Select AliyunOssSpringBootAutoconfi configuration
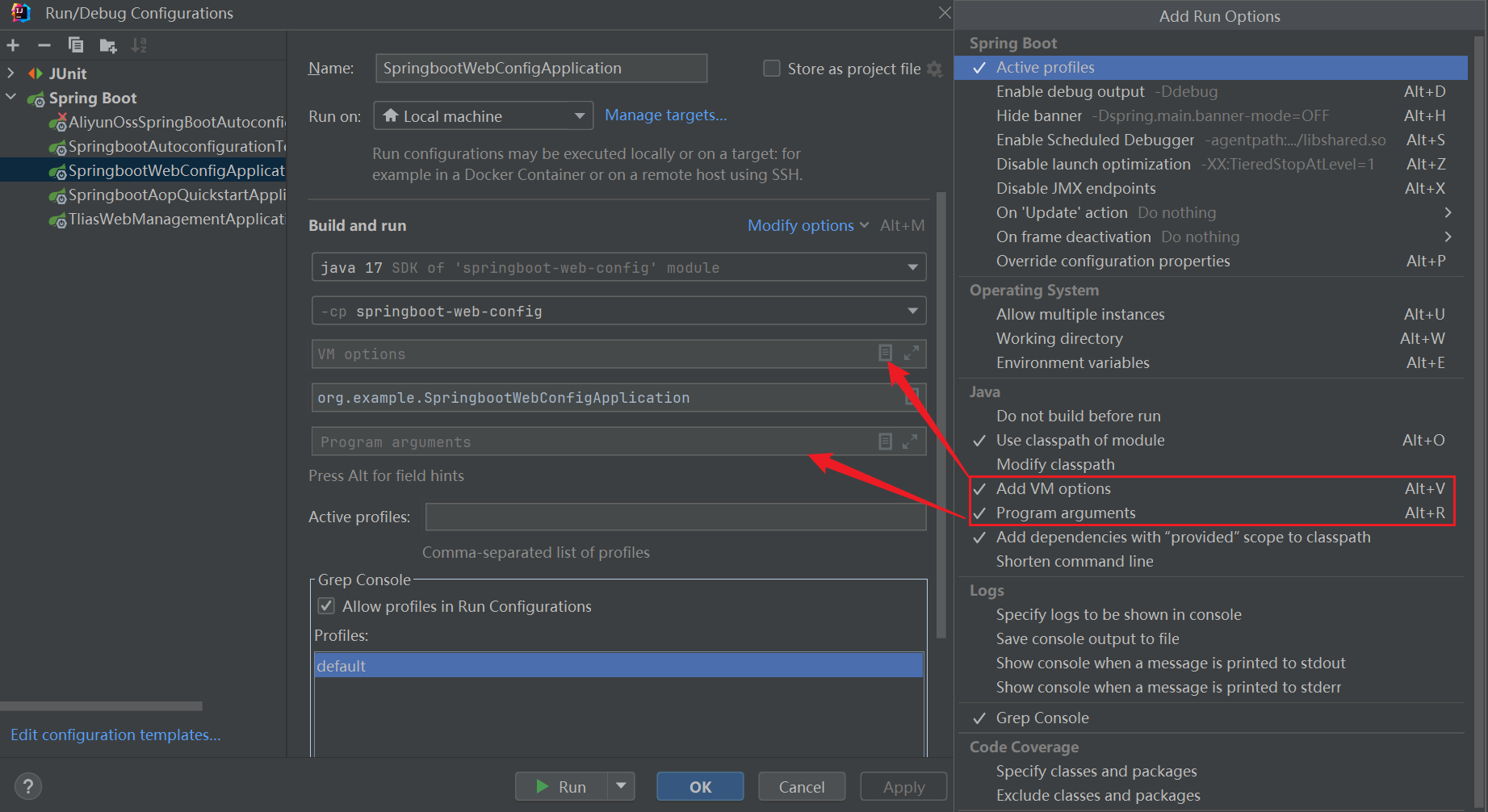 tap(166, 122)
